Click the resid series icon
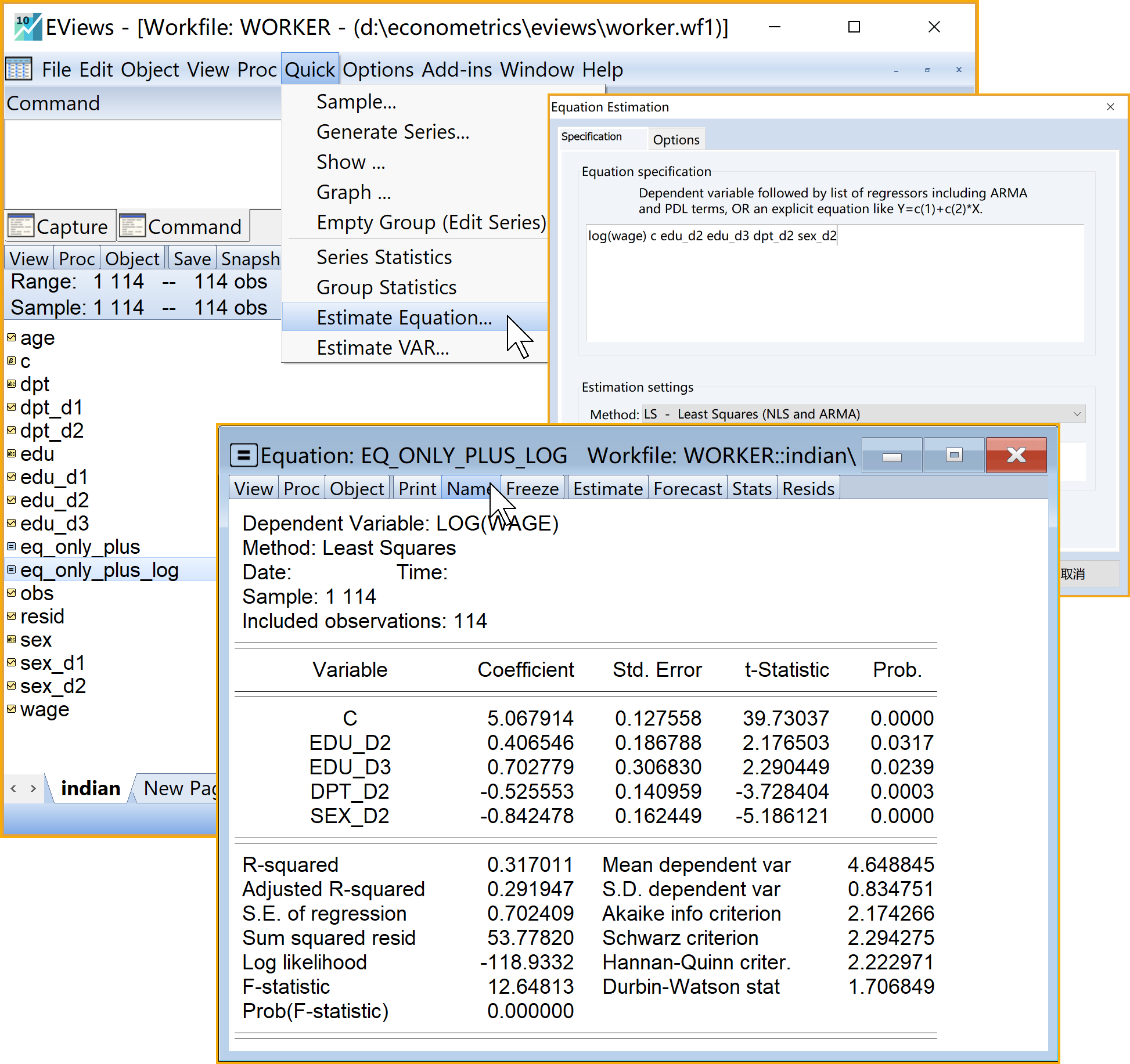1130x1064 pixels. [x=11, y=616]
